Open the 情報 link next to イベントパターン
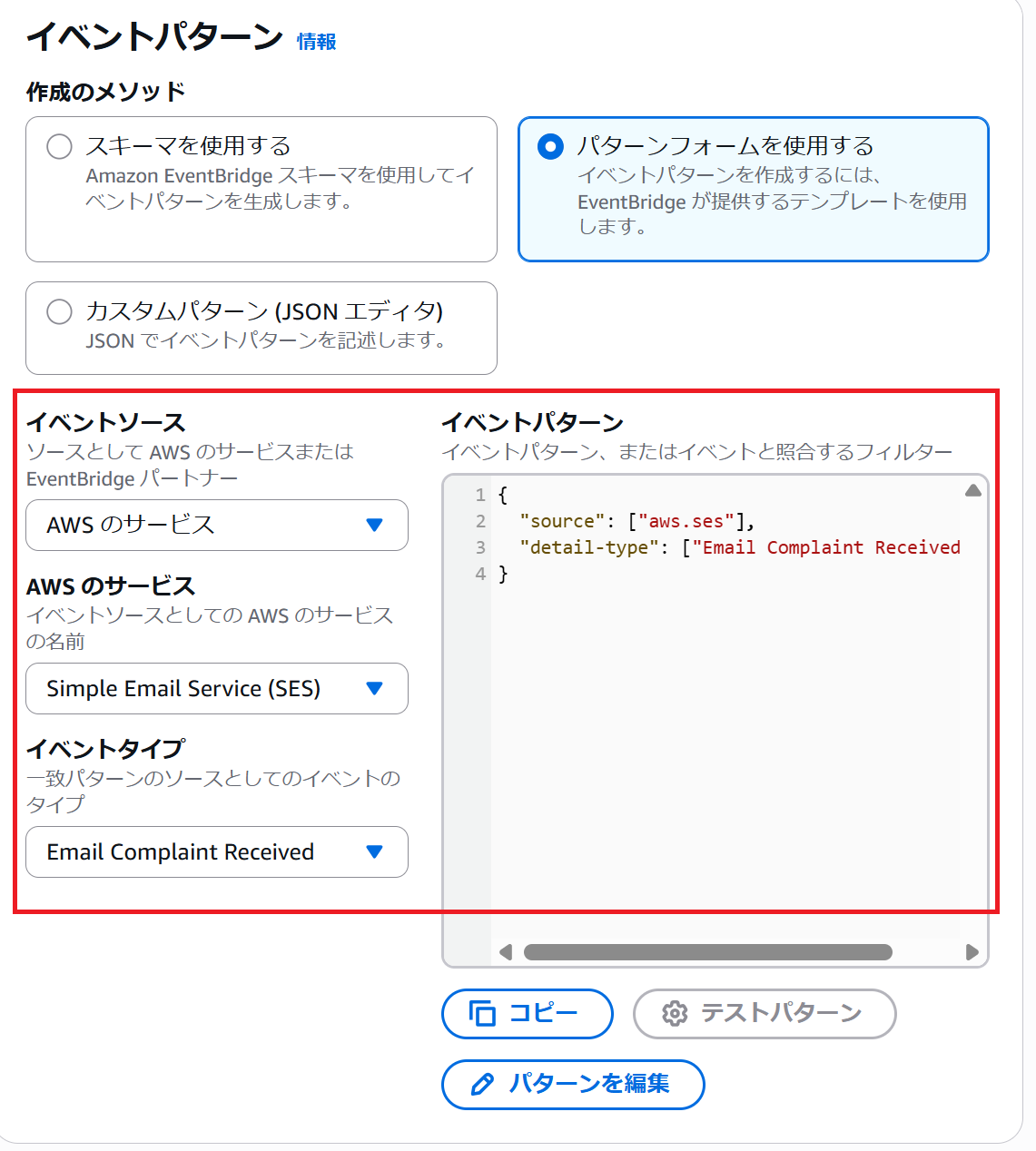 [x=316, y=42]
